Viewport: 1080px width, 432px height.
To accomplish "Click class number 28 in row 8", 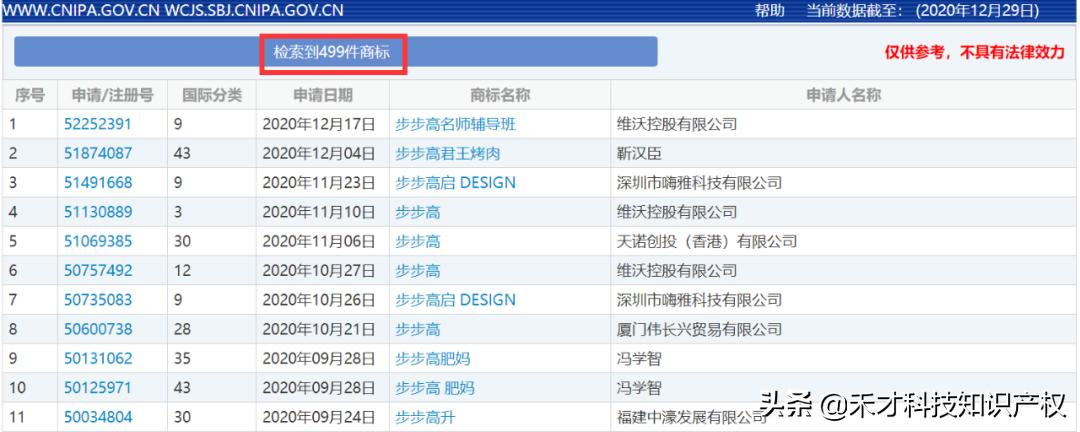I will point(183,329).
